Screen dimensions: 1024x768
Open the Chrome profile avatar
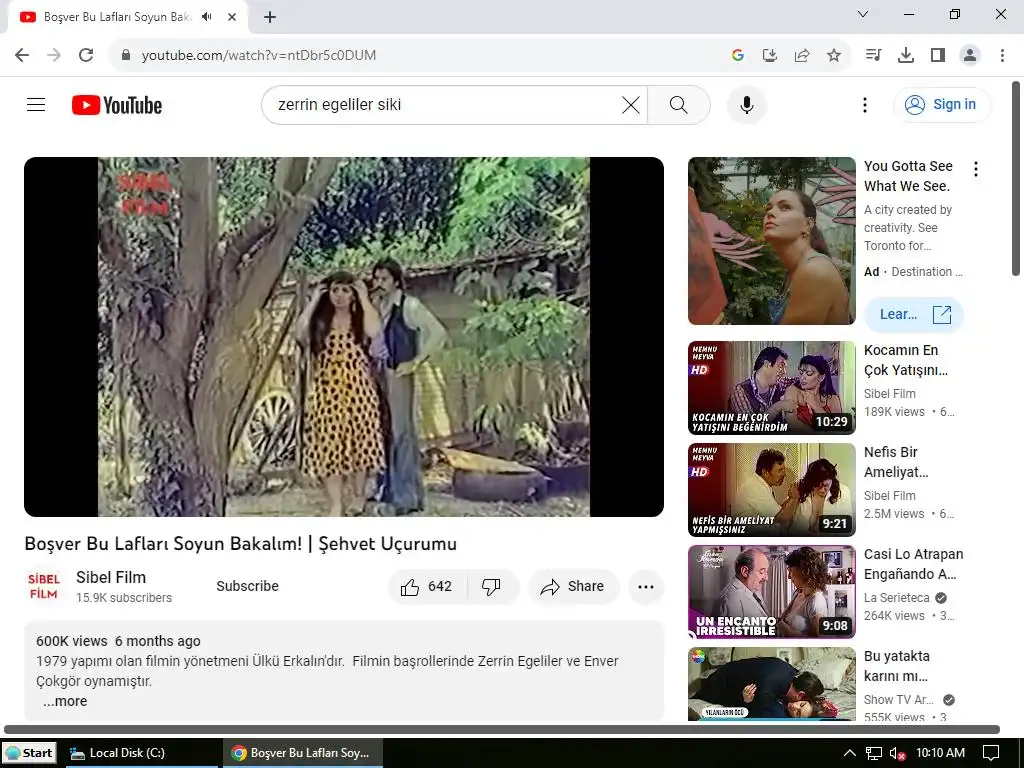point(970,55)
